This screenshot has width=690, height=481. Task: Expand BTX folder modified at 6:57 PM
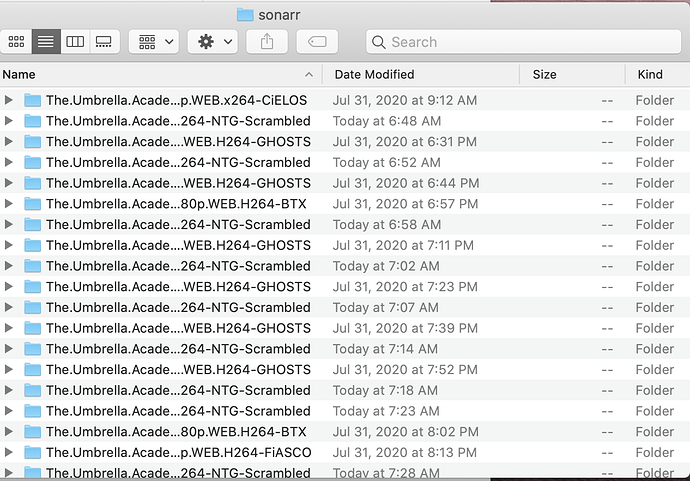pyautogui.click(x=8, y=203)
